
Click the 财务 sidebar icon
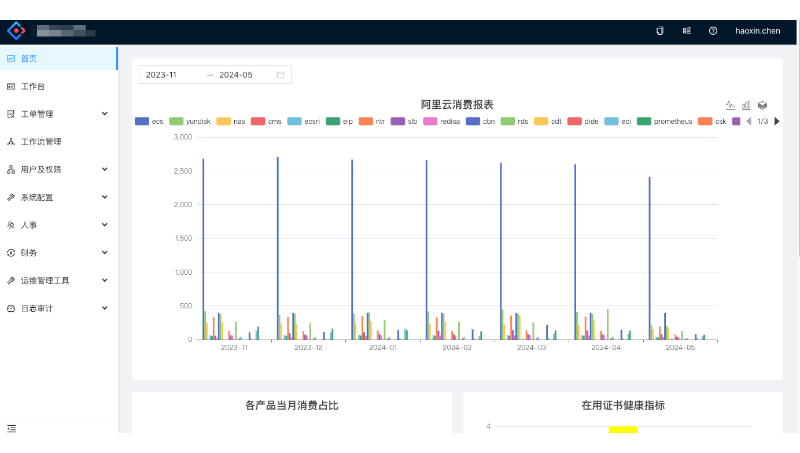pyautogui.click(x=11, y=253)
